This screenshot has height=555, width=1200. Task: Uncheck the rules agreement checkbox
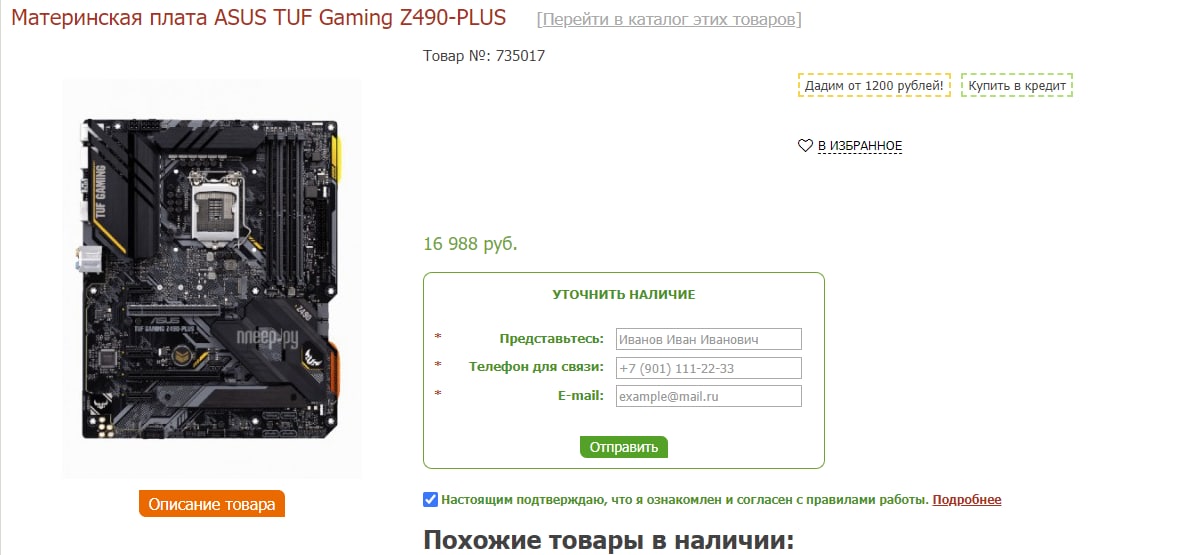click(430, 499)
